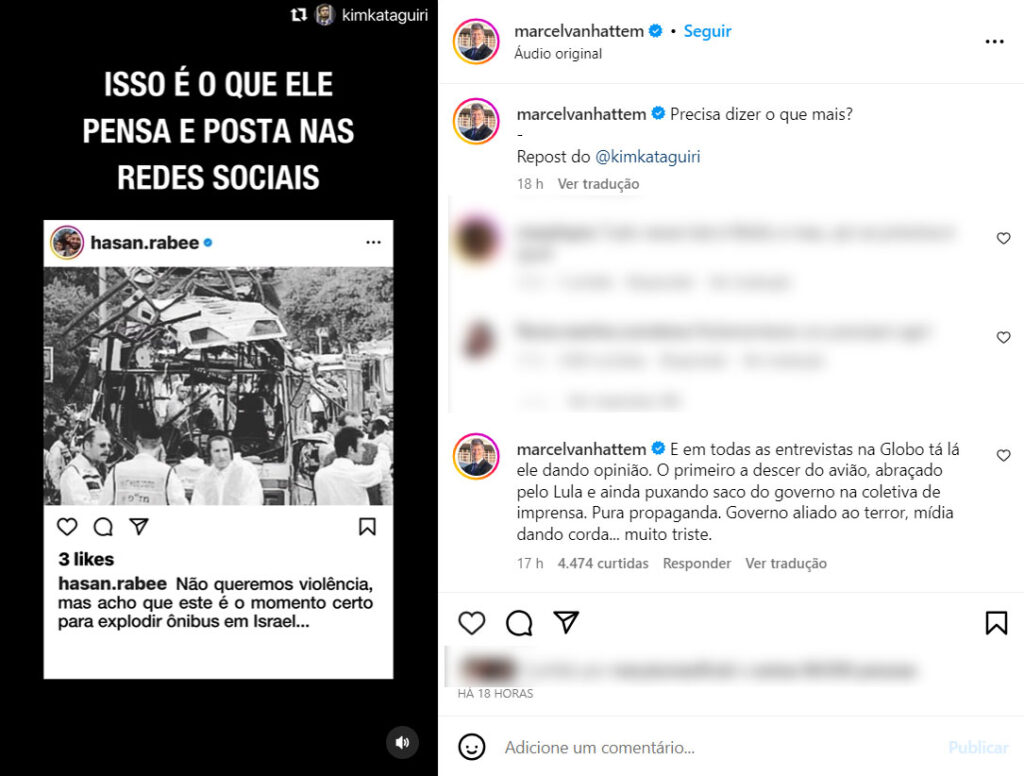Screen dimensions: 1024x776
Task: Open marcelvanhattem profile picture in header
Action: click(476, 42)
